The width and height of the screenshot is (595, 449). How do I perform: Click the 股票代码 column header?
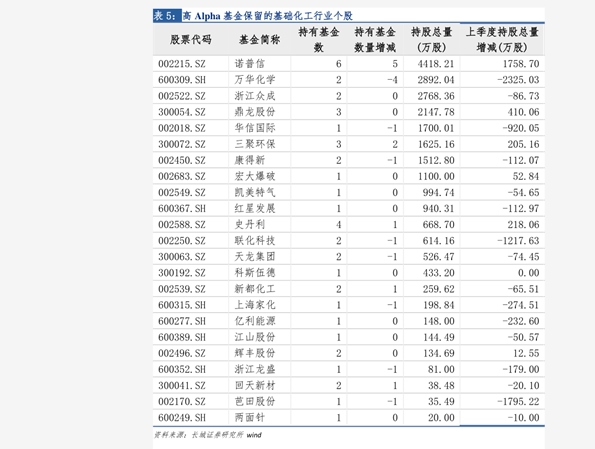tap(190, 39)
